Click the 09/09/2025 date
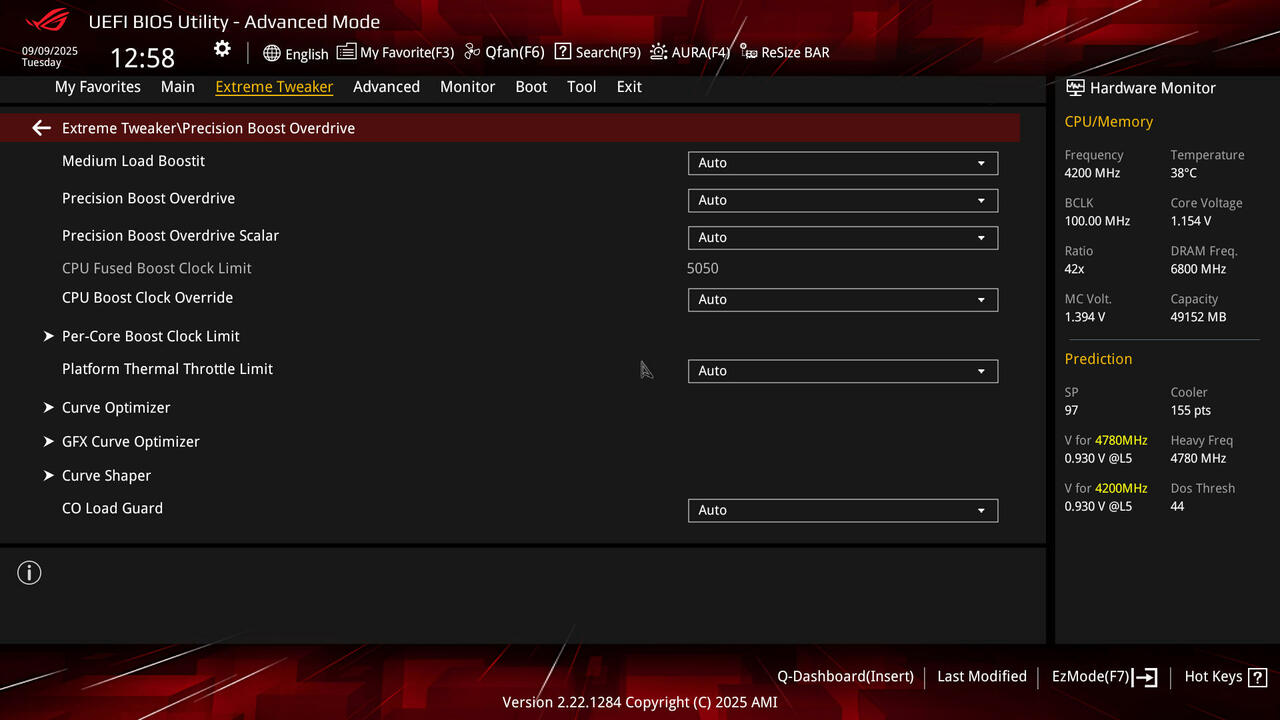1280x720 pixels. (x=50, y=51)
